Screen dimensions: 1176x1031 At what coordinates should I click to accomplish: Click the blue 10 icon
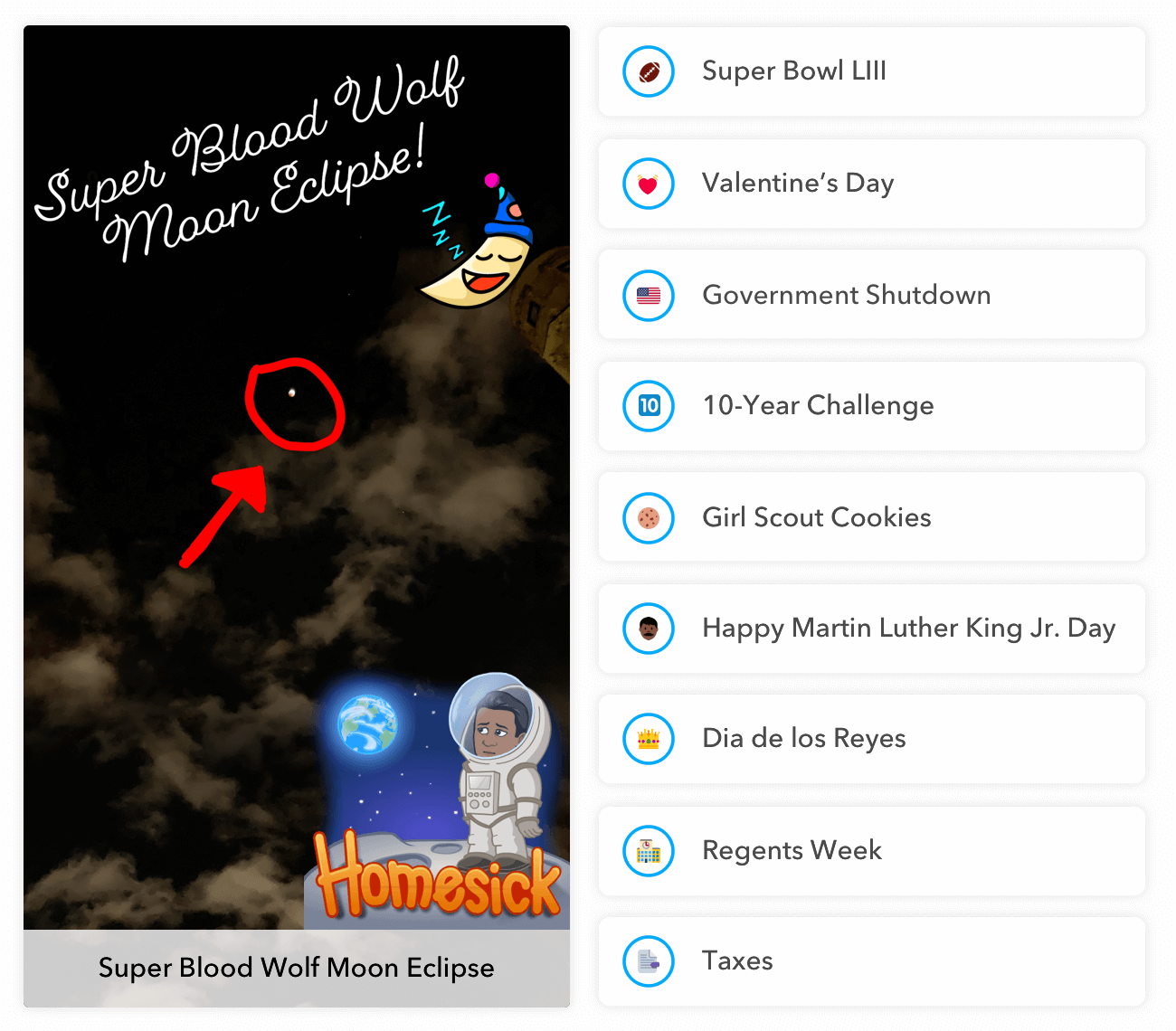649,406
